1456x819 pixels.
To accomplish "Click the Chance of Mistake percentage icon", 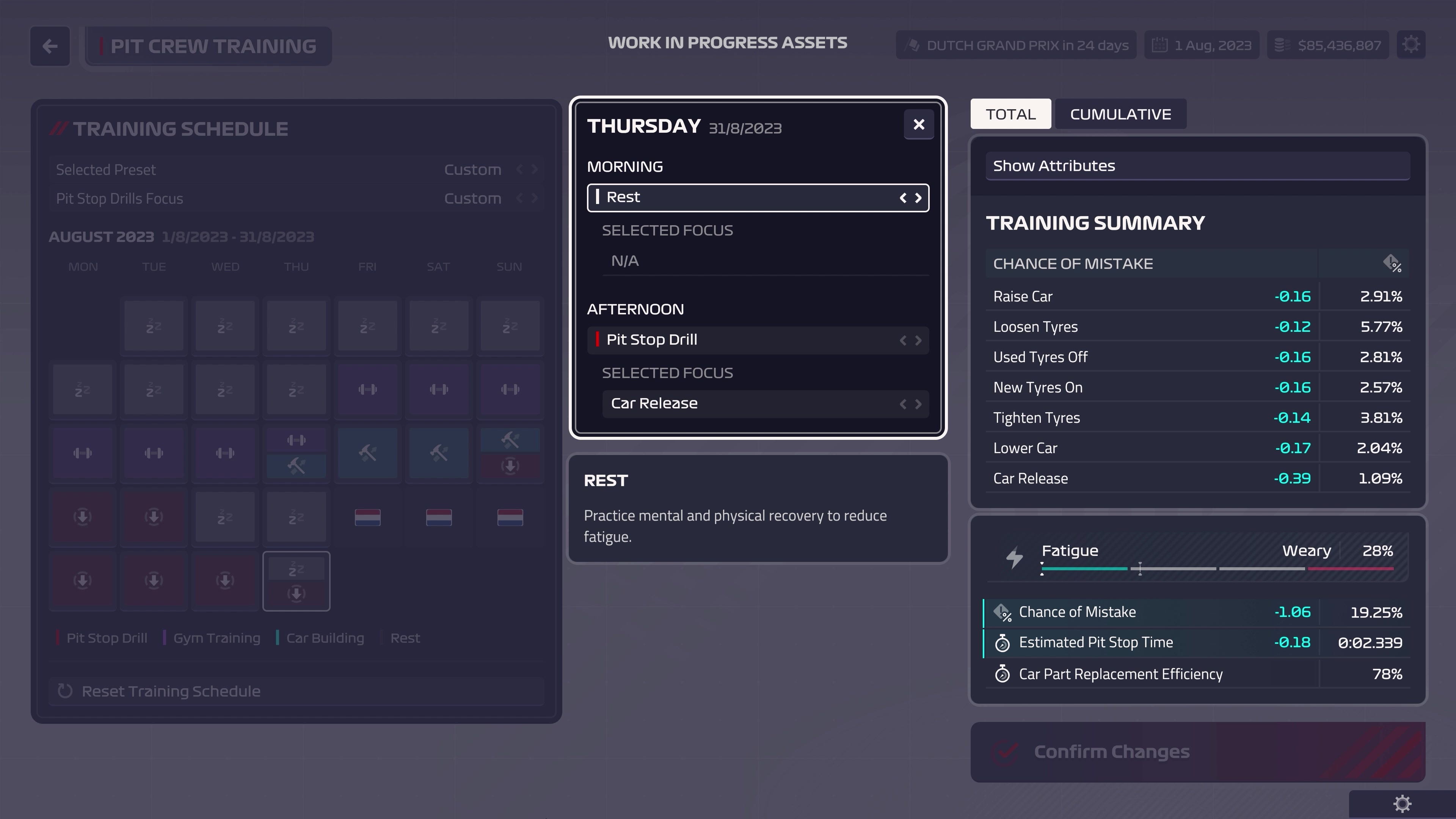I will (x=1391, y=263).
